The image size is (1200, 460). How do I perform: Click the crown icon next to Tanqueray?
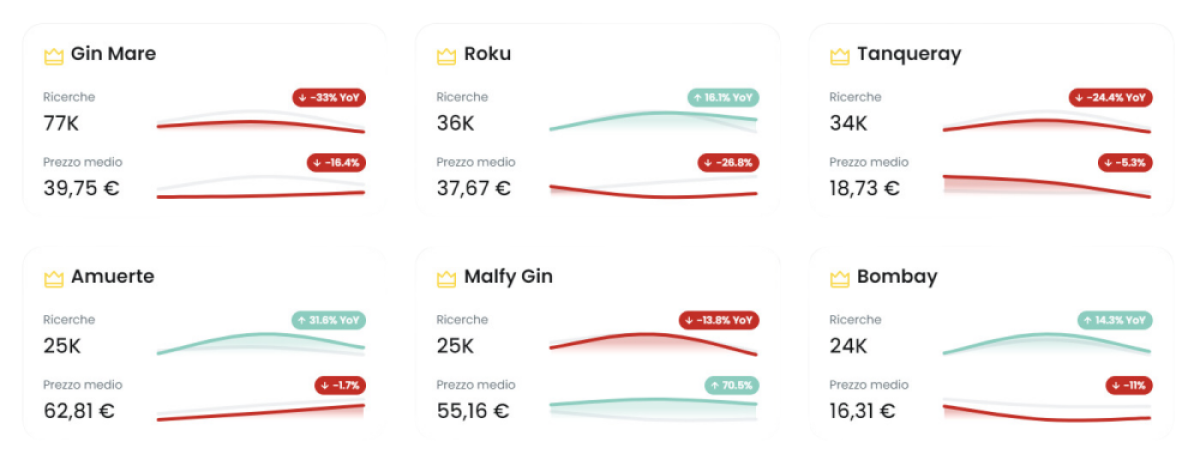[x=840, y=55]
